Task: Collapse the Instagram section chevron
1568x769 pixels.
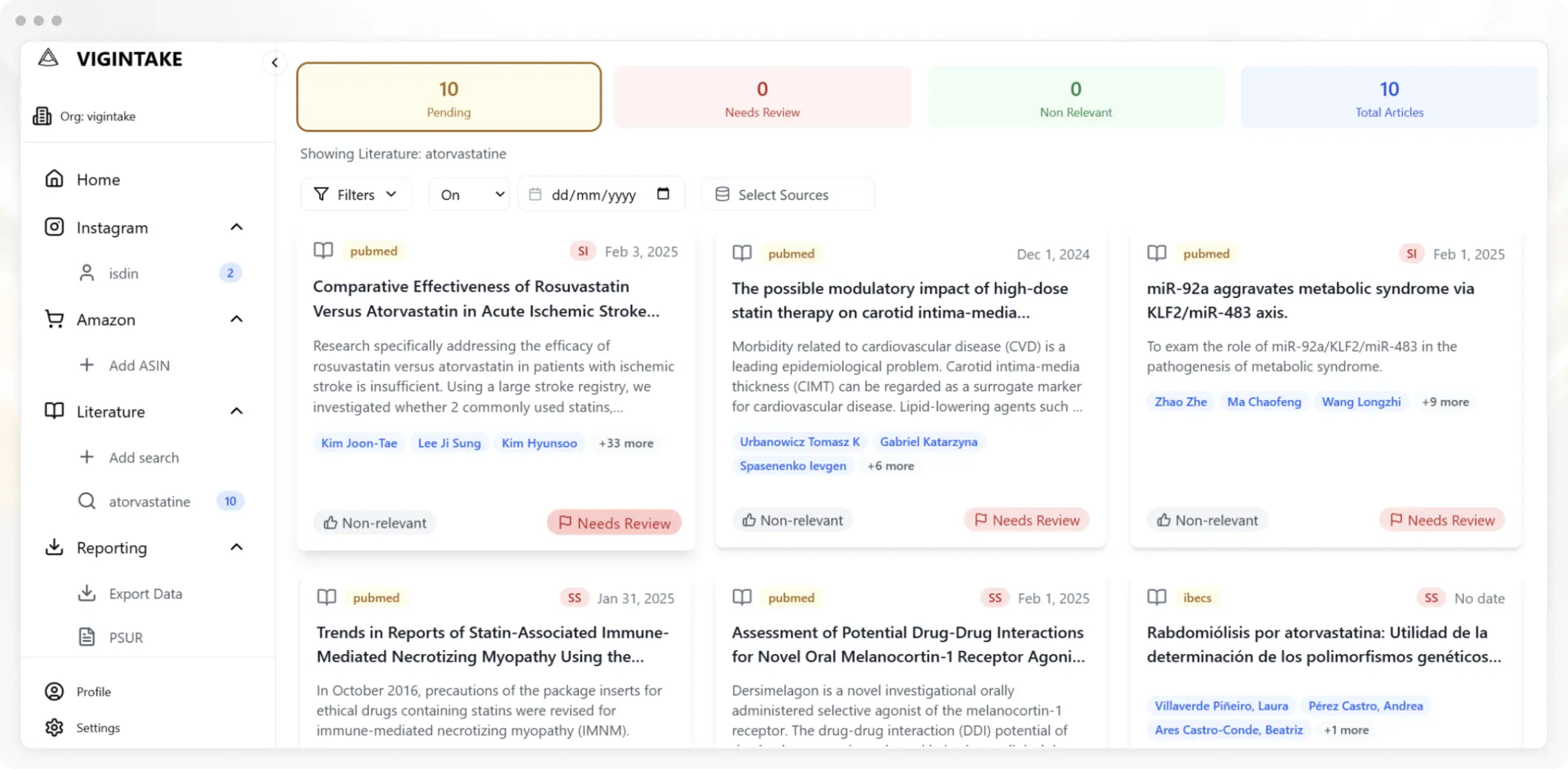Action: 237,227
